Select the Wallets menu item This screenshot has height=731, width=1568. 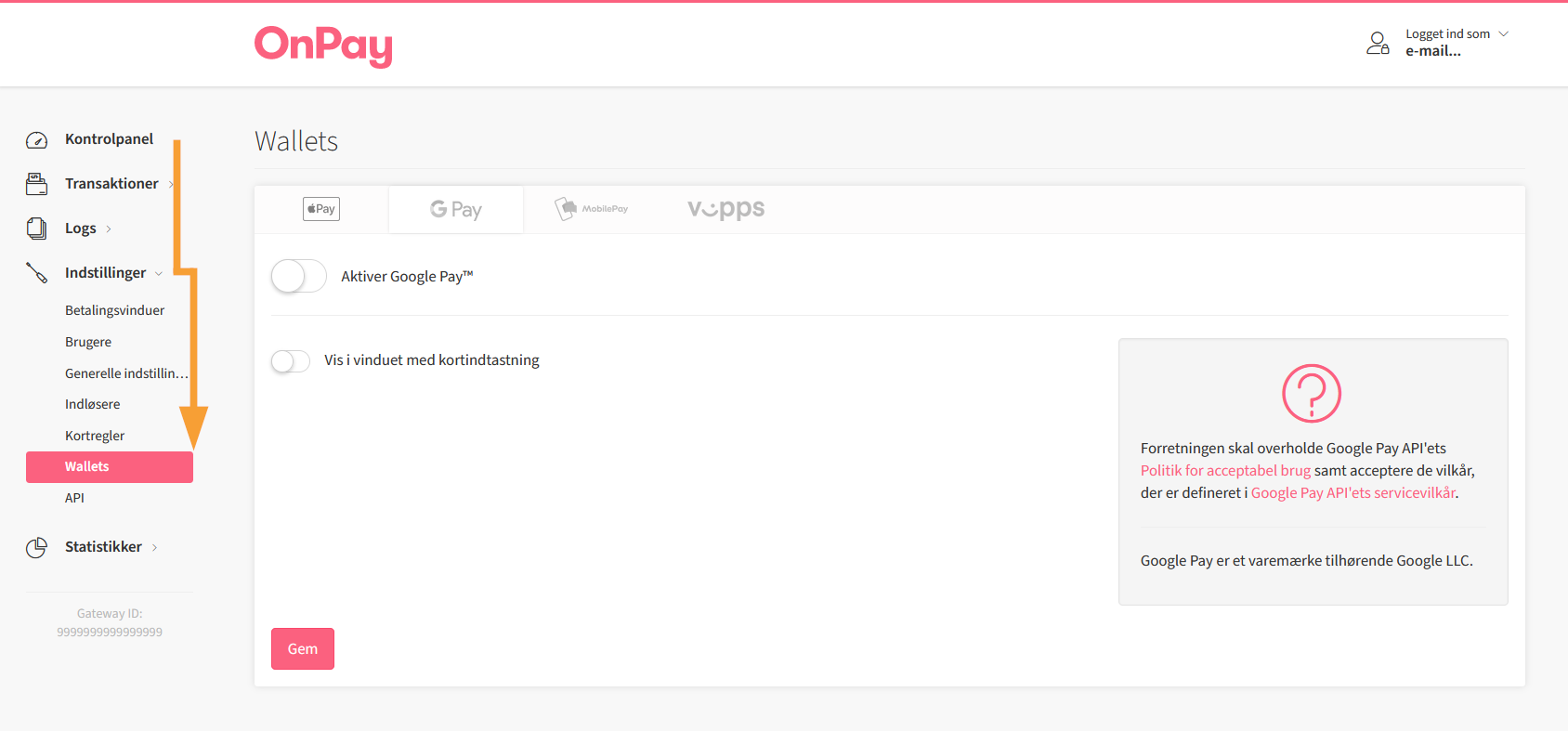(110, 467)
